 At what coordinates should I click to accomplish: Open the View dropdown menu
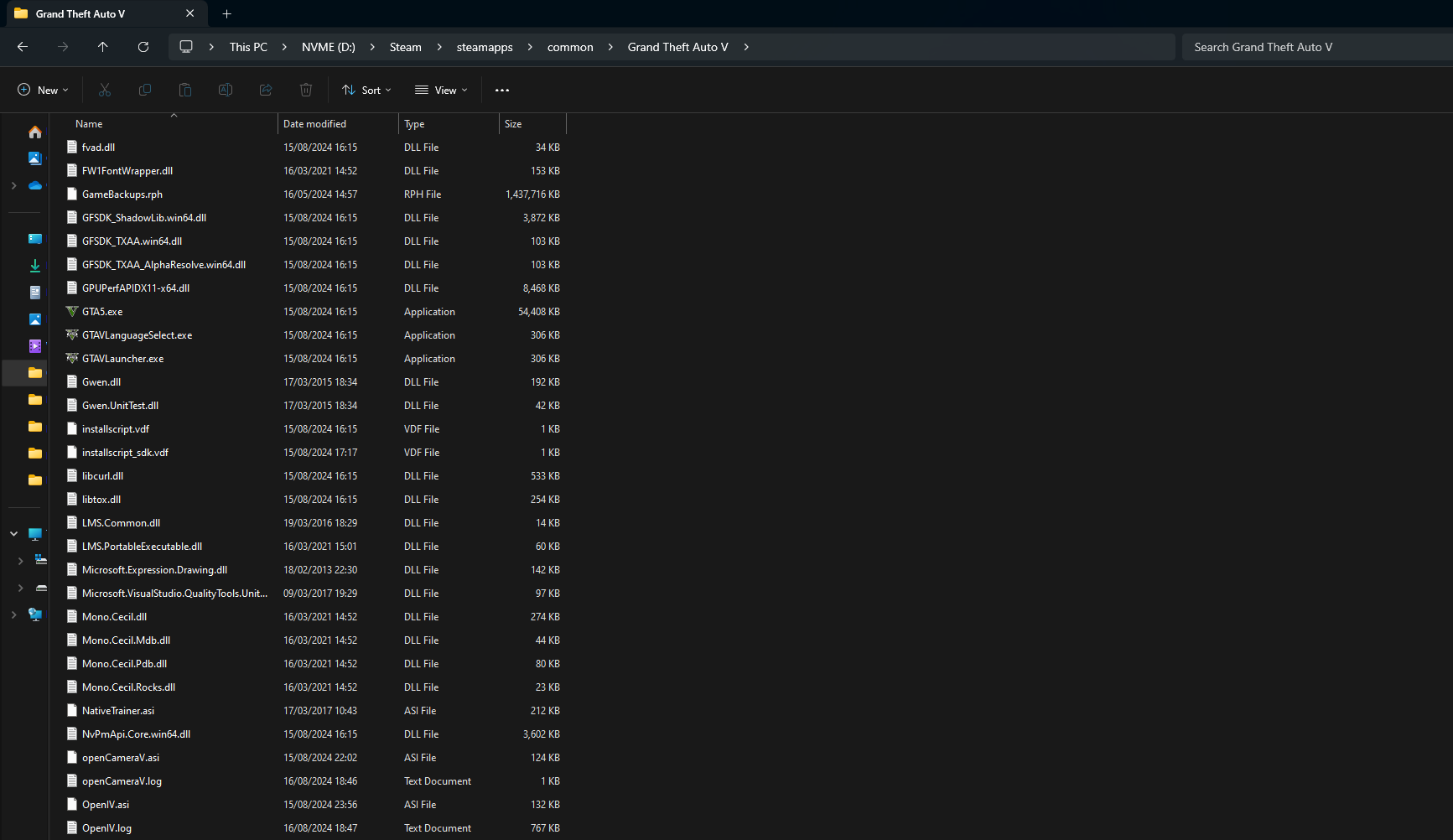(441, 90)
